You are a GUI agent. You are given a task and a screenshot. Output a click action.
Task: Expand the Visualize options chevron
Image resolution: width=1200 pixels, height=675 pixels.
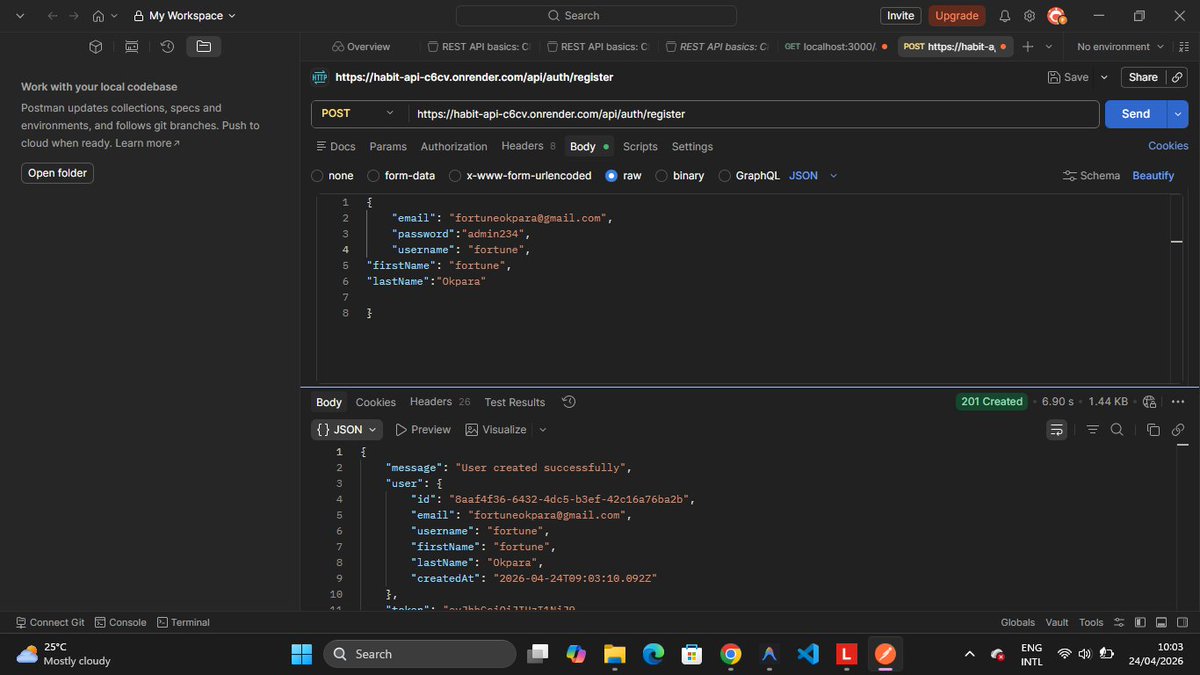pos(543,430)
